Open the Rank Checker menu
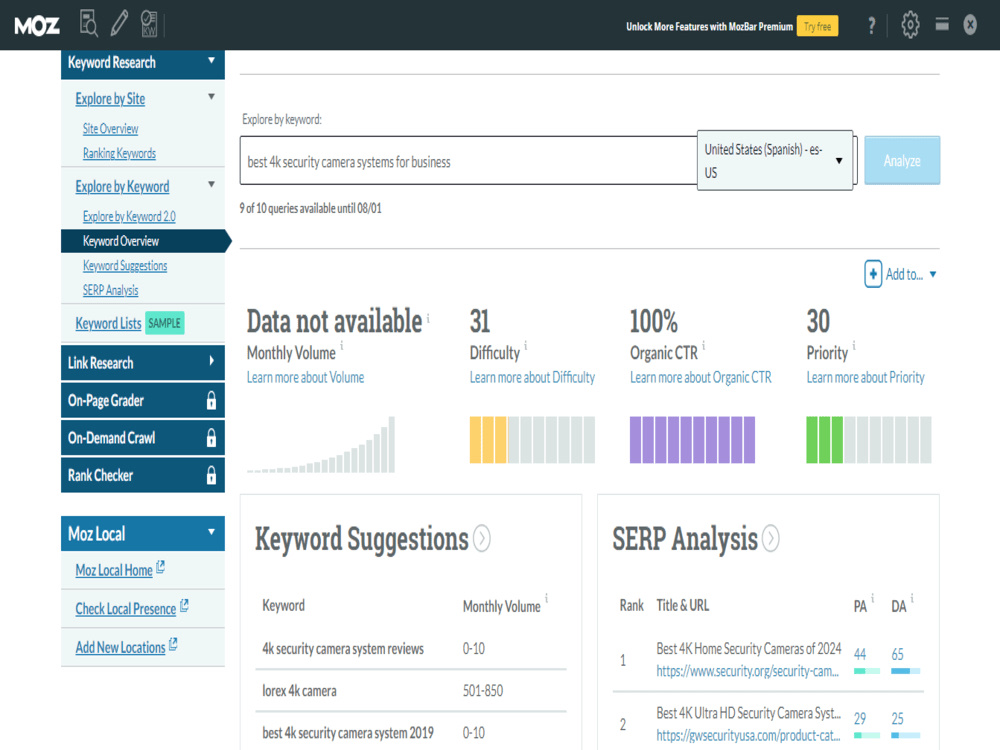The image size is (1000, 750). coord(143,476)
